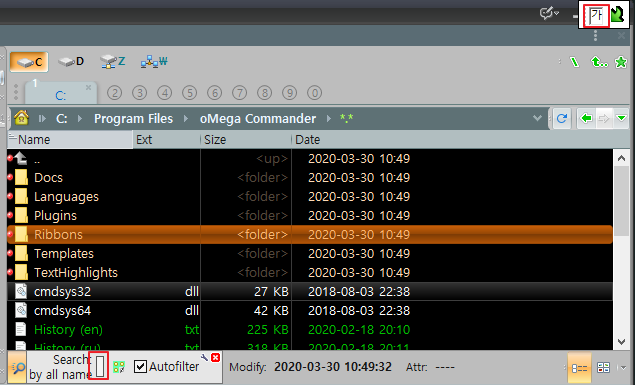Go up one directory level icon
This screenshot has width=635, height=385.
[599, 62]
